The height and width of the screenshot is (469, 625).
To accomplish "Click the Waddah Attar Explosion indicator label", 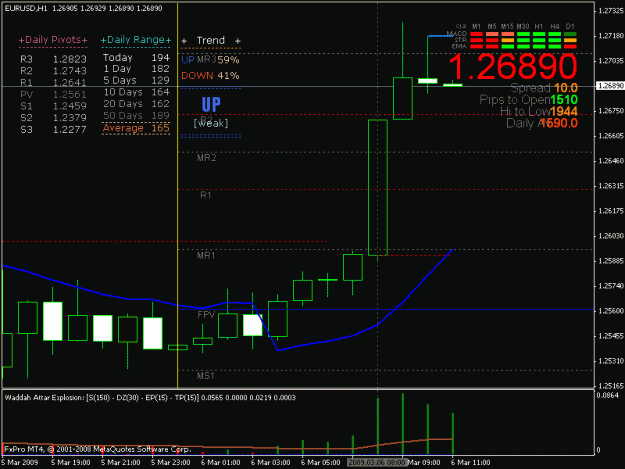I will coord(150,398).
